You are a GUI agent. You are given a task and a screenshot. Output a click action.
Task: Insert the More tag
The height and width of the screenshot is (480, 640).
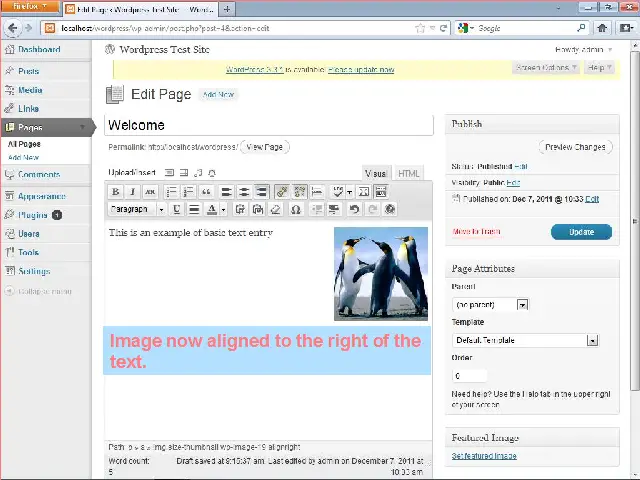coord(317,191)
